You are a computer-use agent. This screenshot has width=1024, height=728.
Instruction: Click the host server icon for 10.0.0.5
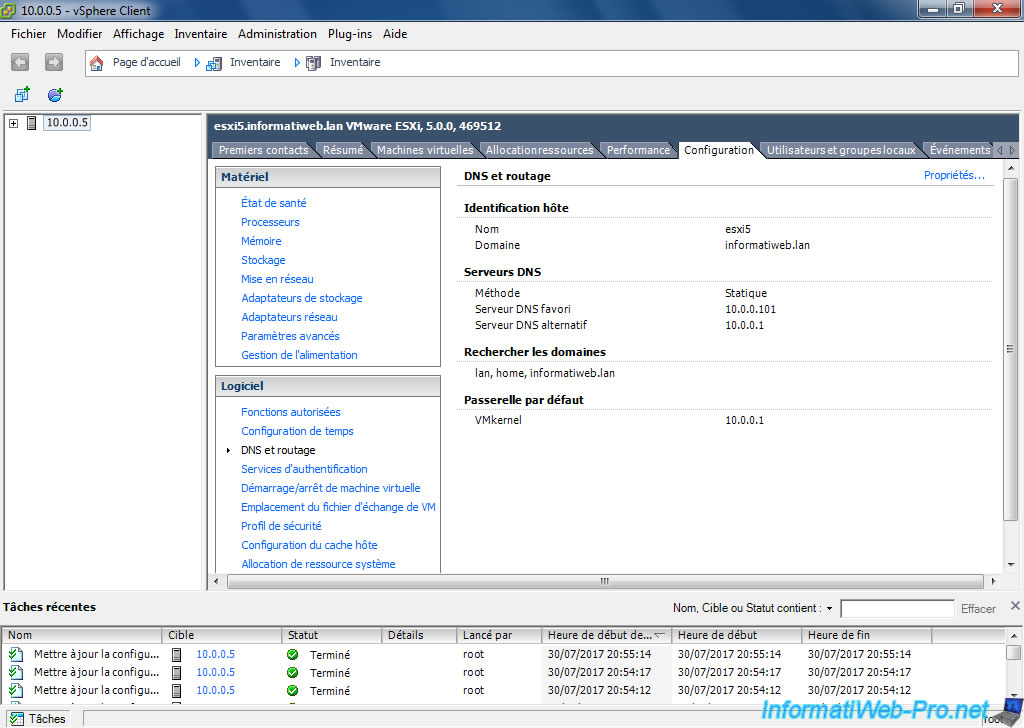pos(31,123)
